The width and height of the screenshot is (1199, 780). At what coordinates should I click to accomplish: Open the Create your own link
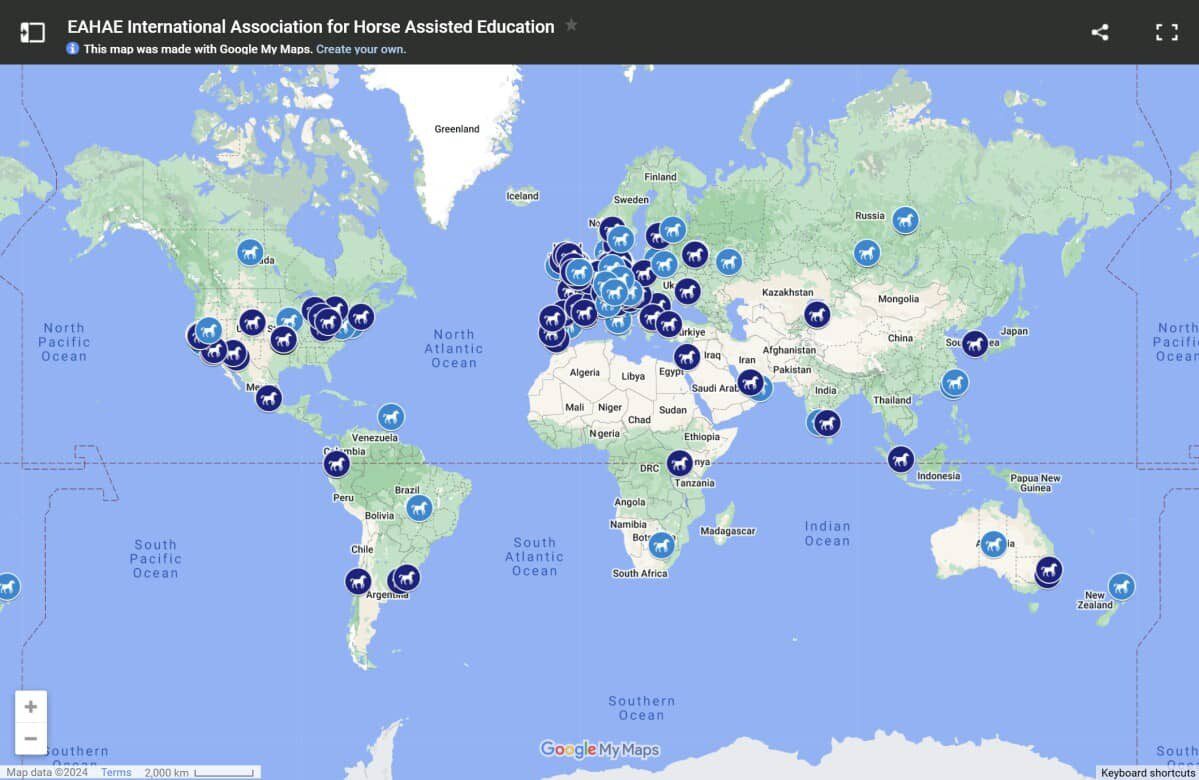[x=360, y=48]
